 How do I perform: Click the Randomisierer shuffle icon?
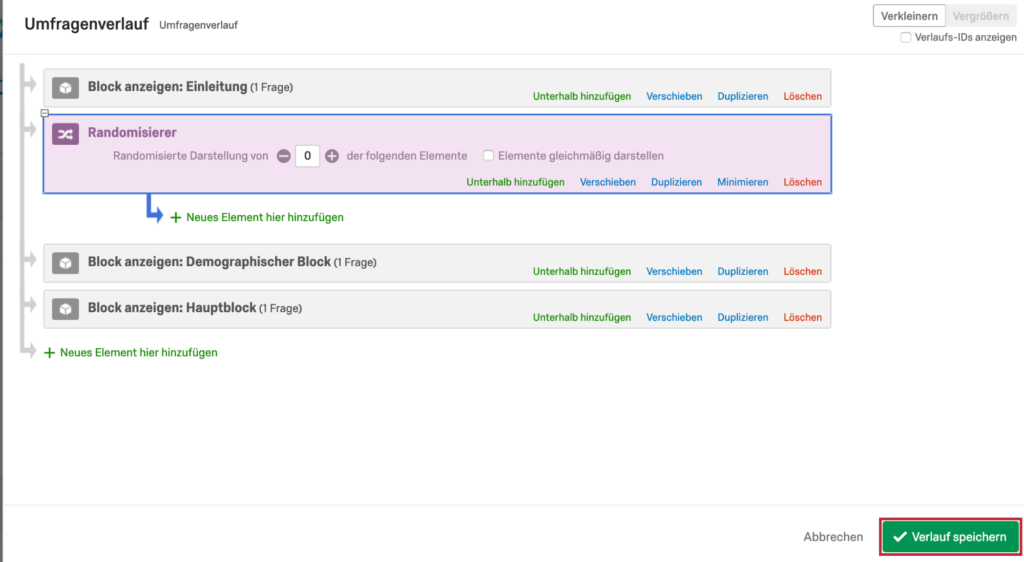[x=65, y=134]
